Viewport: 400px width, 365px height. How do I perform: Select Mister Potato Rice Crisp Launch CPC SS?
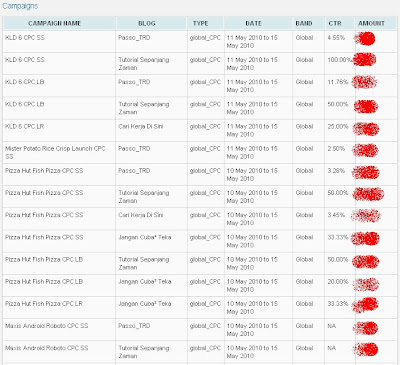(55, 152)
